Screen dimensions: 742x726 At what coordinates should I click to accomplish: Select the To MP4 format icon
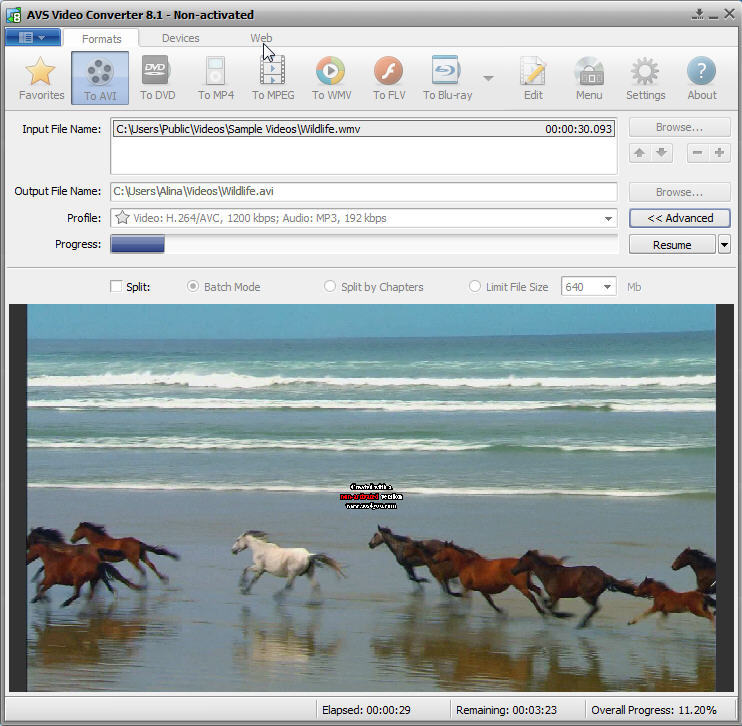click(x=215, y=70)
